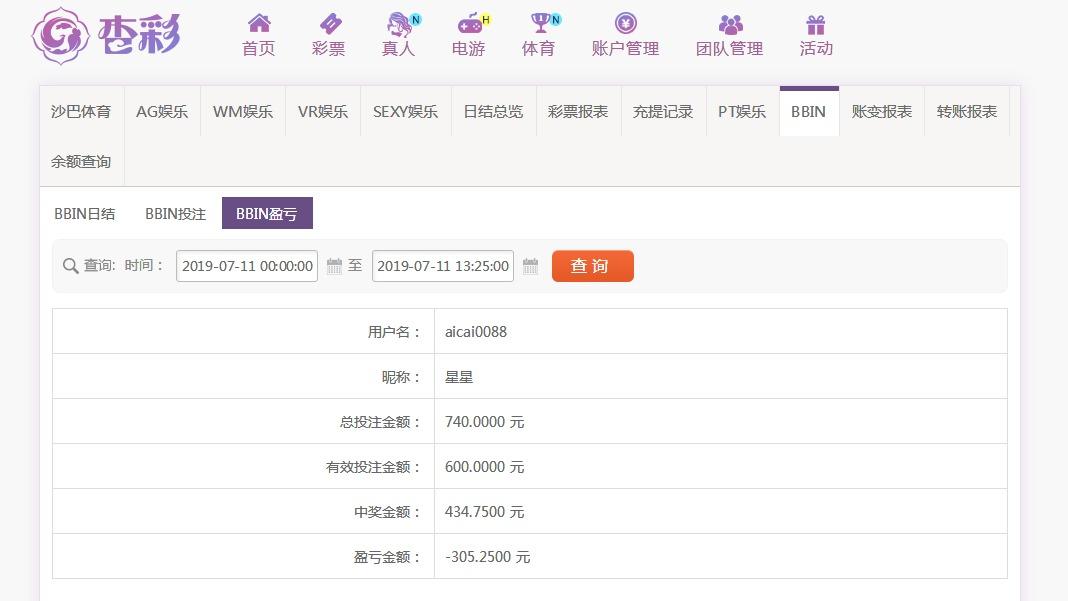Open the 充提记录 tab

663,111
